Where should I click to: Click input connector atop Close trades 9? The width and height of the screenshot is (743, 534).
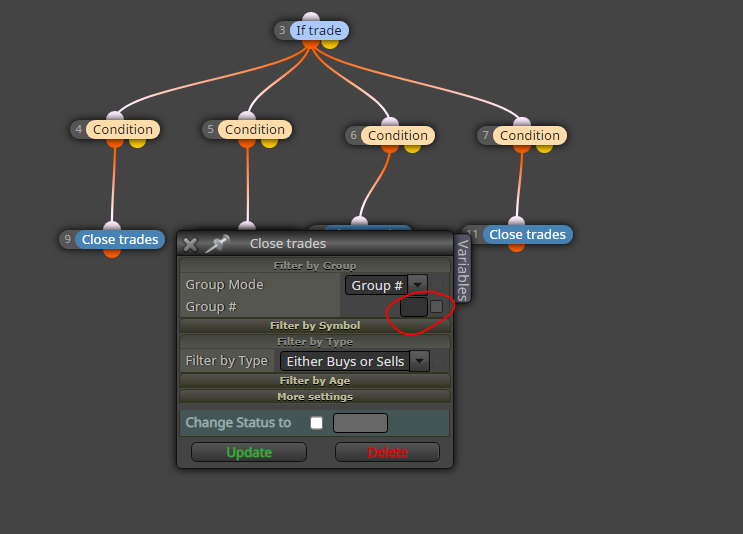tap(112, 226)
